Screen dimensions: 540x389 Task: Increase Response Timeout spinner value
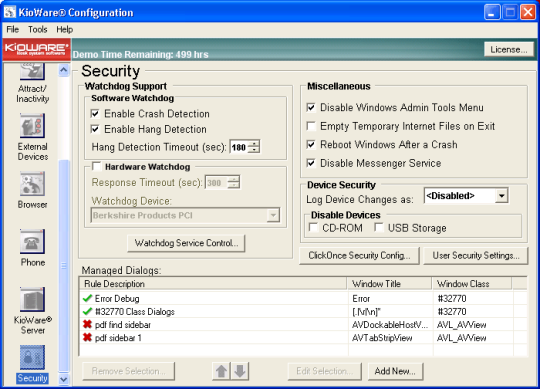[x=234, y=179]
